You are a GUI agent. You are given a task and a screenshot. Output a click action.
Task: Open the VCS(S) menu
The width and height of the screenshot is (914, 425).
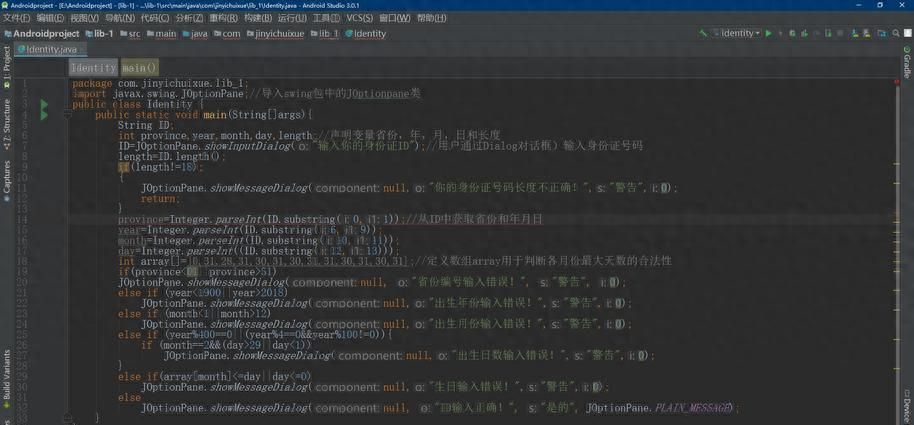[x=360, y=18]
